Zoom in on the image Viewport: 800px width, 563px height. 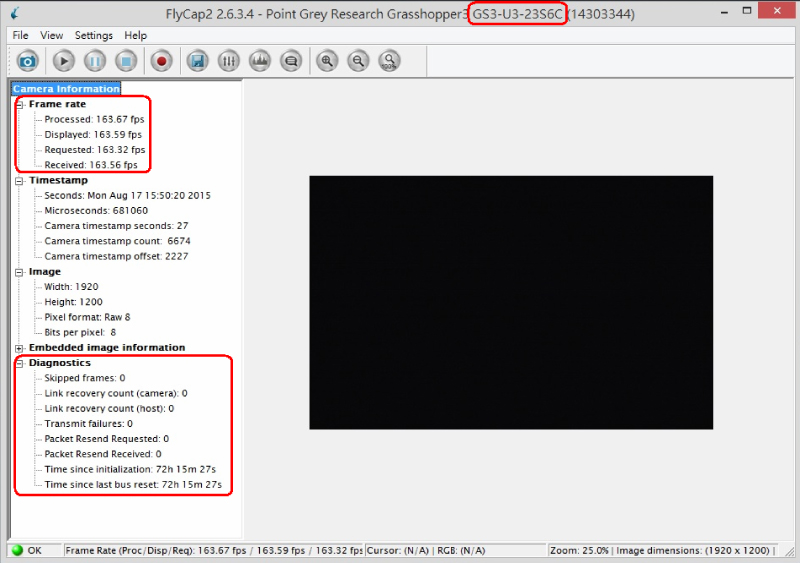pyautogui.click(x=327, y=61)
